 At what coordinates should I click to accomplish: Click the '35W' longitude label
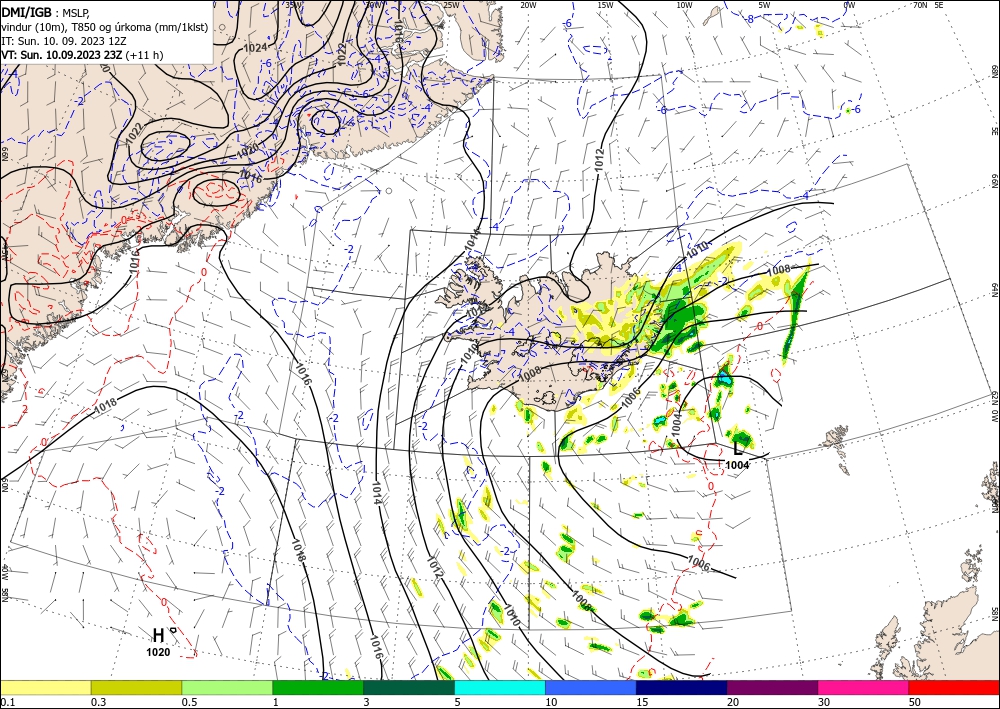pyautogui.click(x=293, y=4)
